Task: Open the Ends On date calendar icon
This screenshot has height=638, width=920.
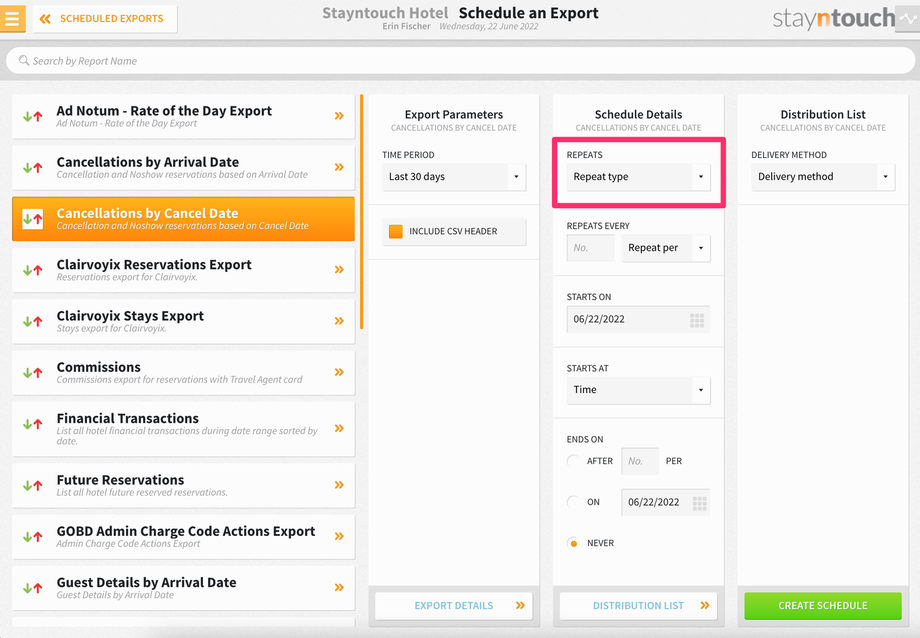Action: 699,503
